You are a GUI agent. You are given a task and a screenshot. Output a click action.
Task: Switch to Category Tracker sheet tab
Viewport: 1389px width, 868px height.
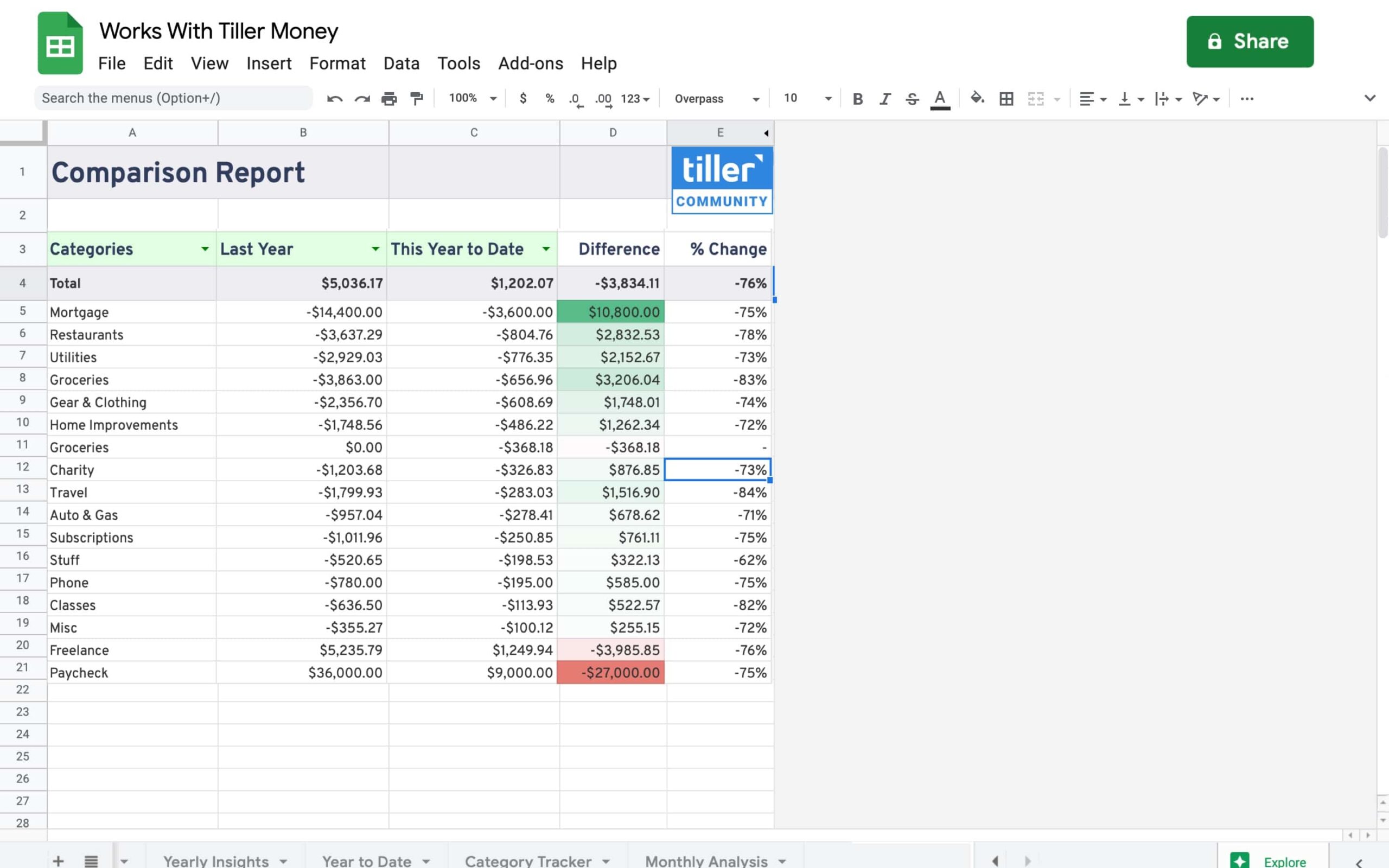coord(528,860)
